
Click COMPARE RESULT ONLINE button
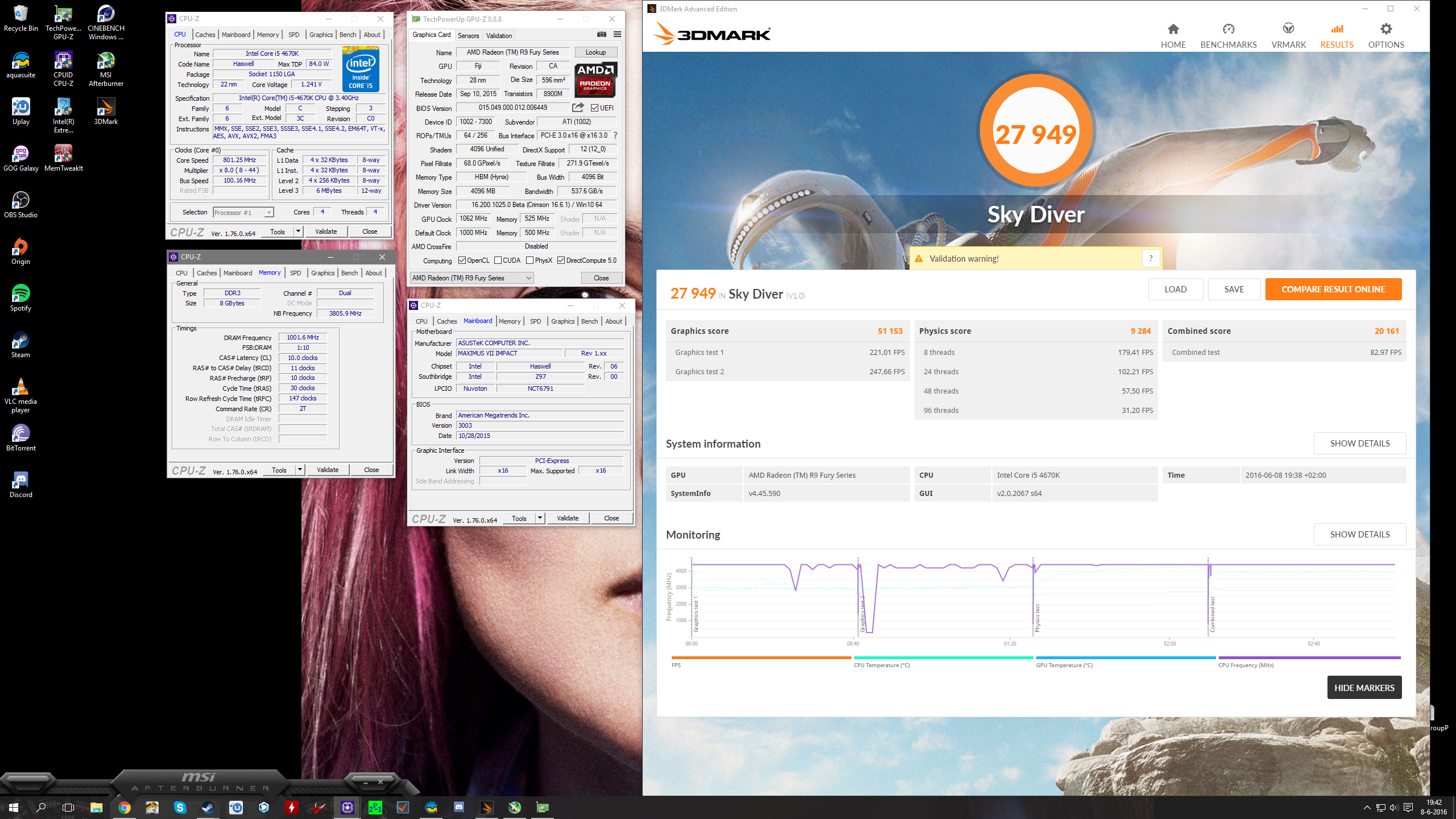pos(1333,289)
